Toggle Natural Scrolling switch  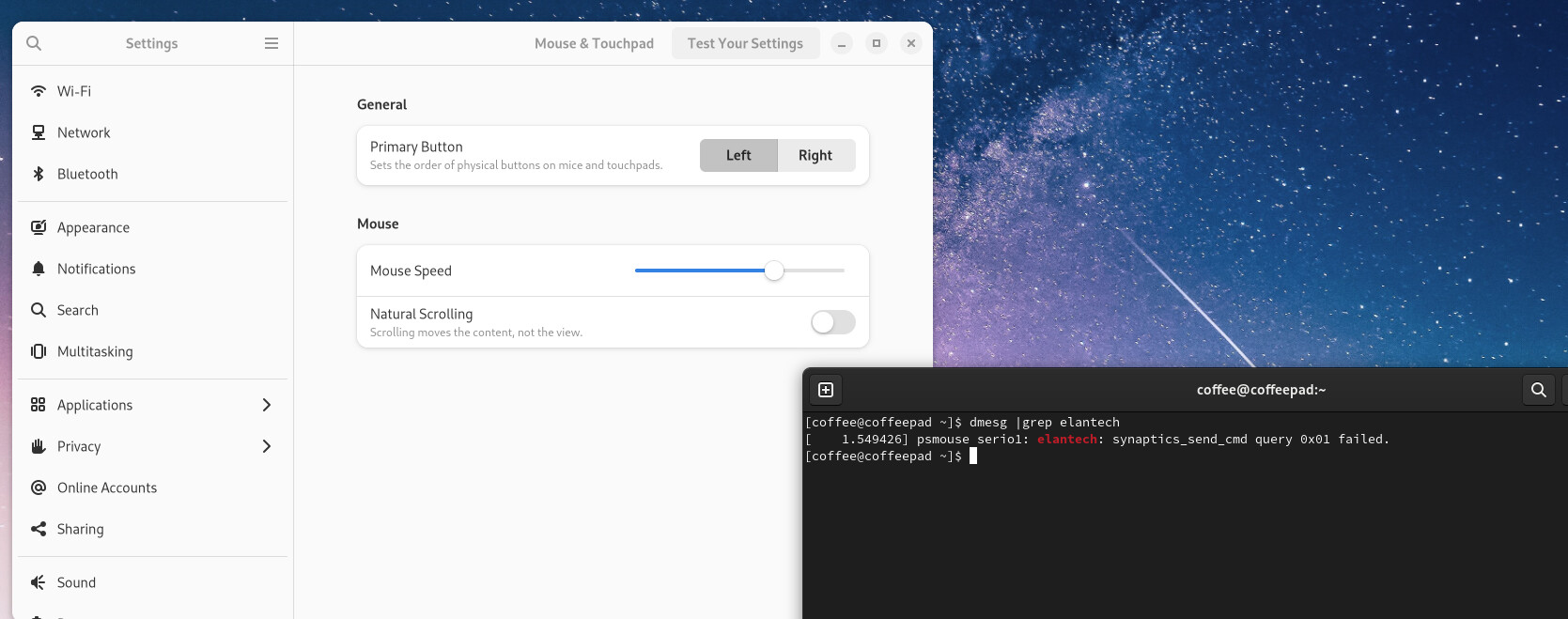point(833,322)
